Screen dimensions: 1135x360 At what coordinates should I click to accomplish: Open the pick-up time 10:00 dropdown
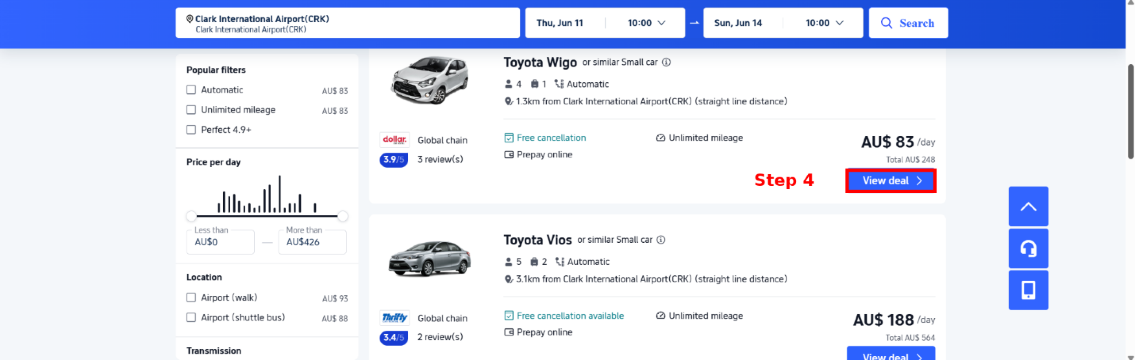(646, 23)
